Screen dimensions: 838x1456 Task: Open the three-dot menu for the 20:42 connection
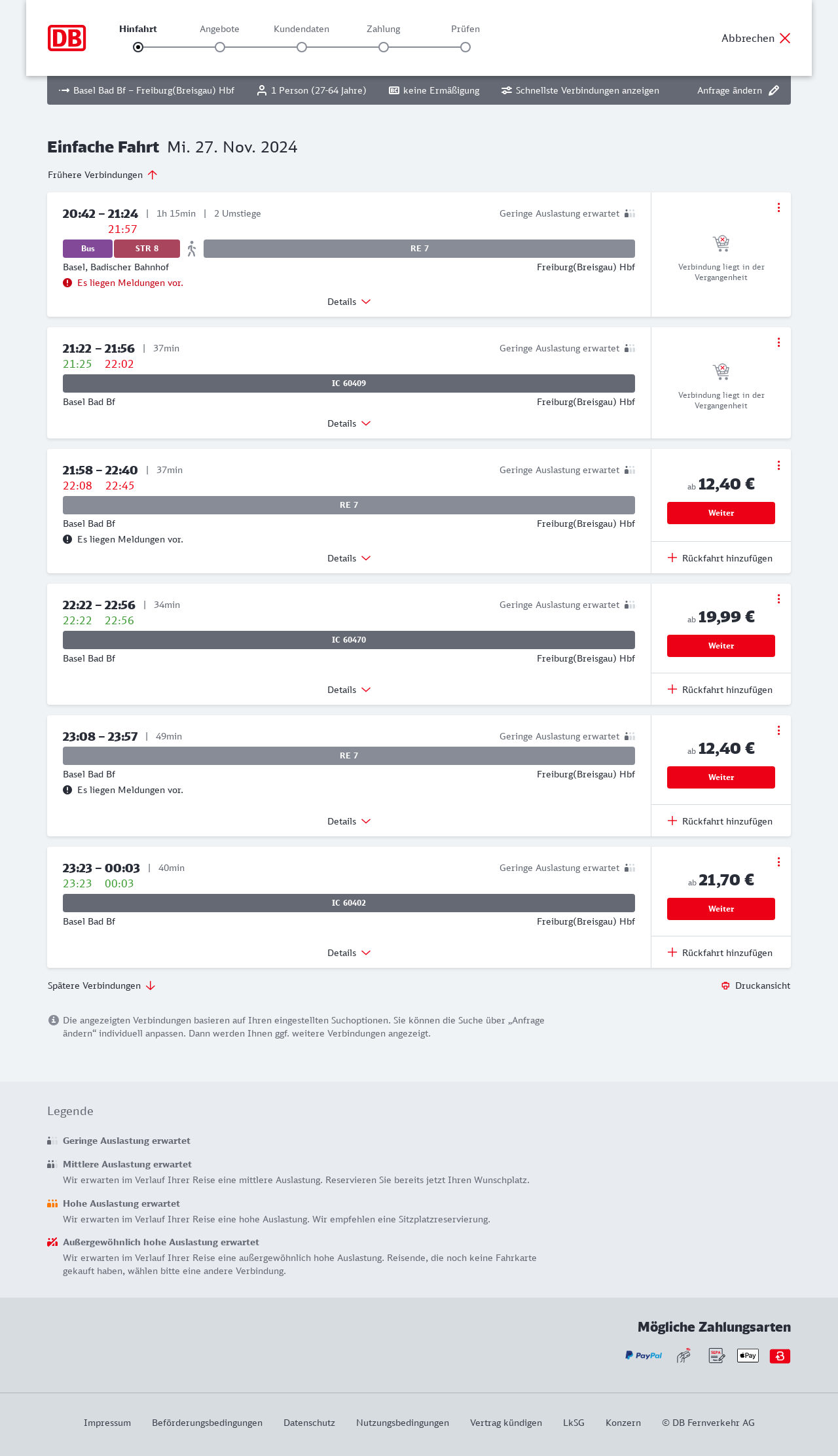tap(778, 207)
